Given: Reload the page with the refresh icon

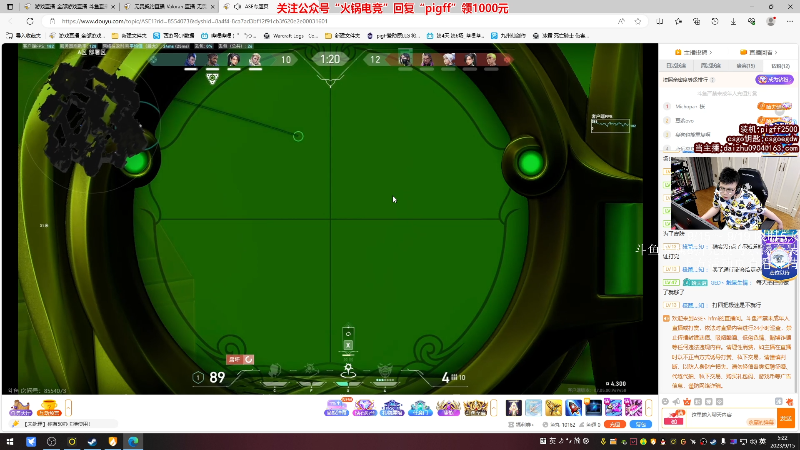Looking at the screenshot, I should point(30,21).
